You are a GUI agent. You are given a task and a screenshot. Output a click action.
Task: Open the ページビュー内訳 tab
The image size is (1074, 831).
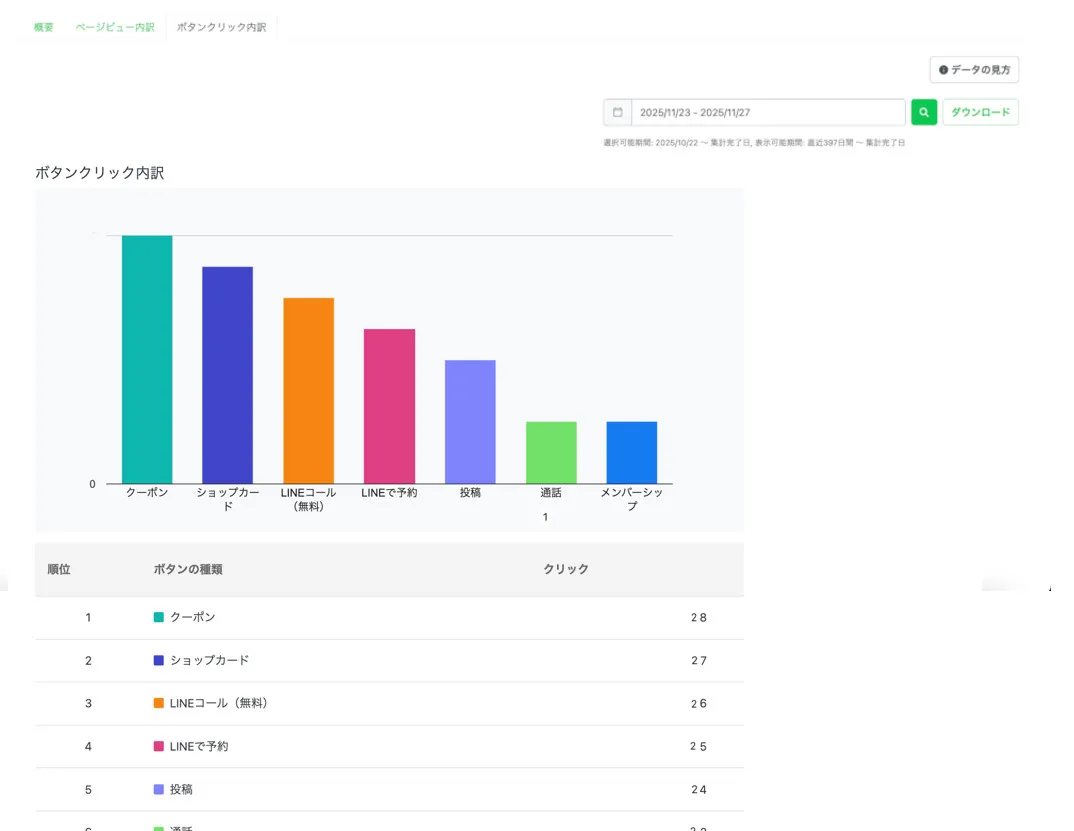115,27
